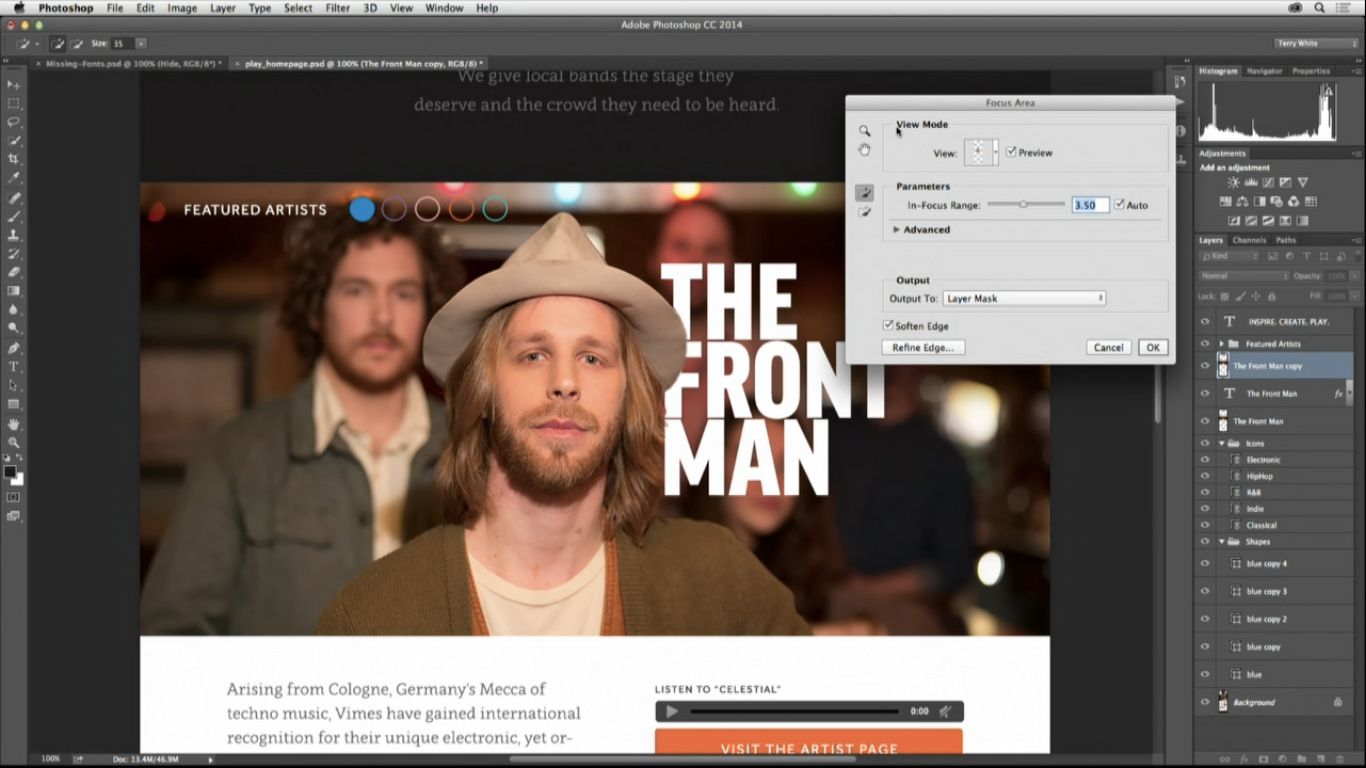Click Cancel in Focus Area dialog

(x=1108, y=347)
